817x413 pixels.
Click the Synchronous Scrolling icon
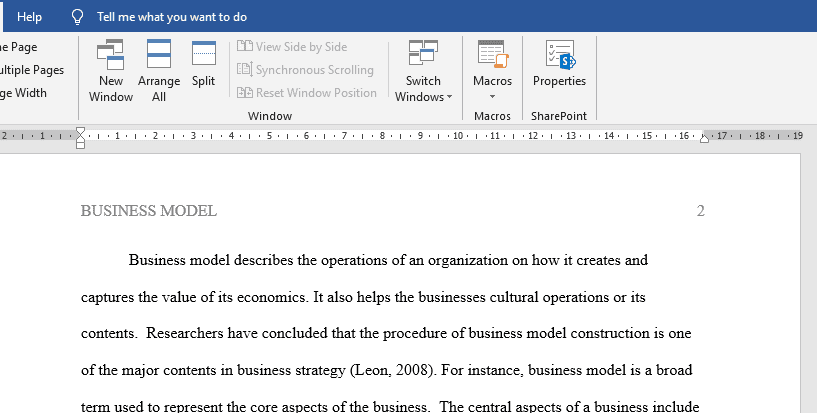(x=245, y=69)
